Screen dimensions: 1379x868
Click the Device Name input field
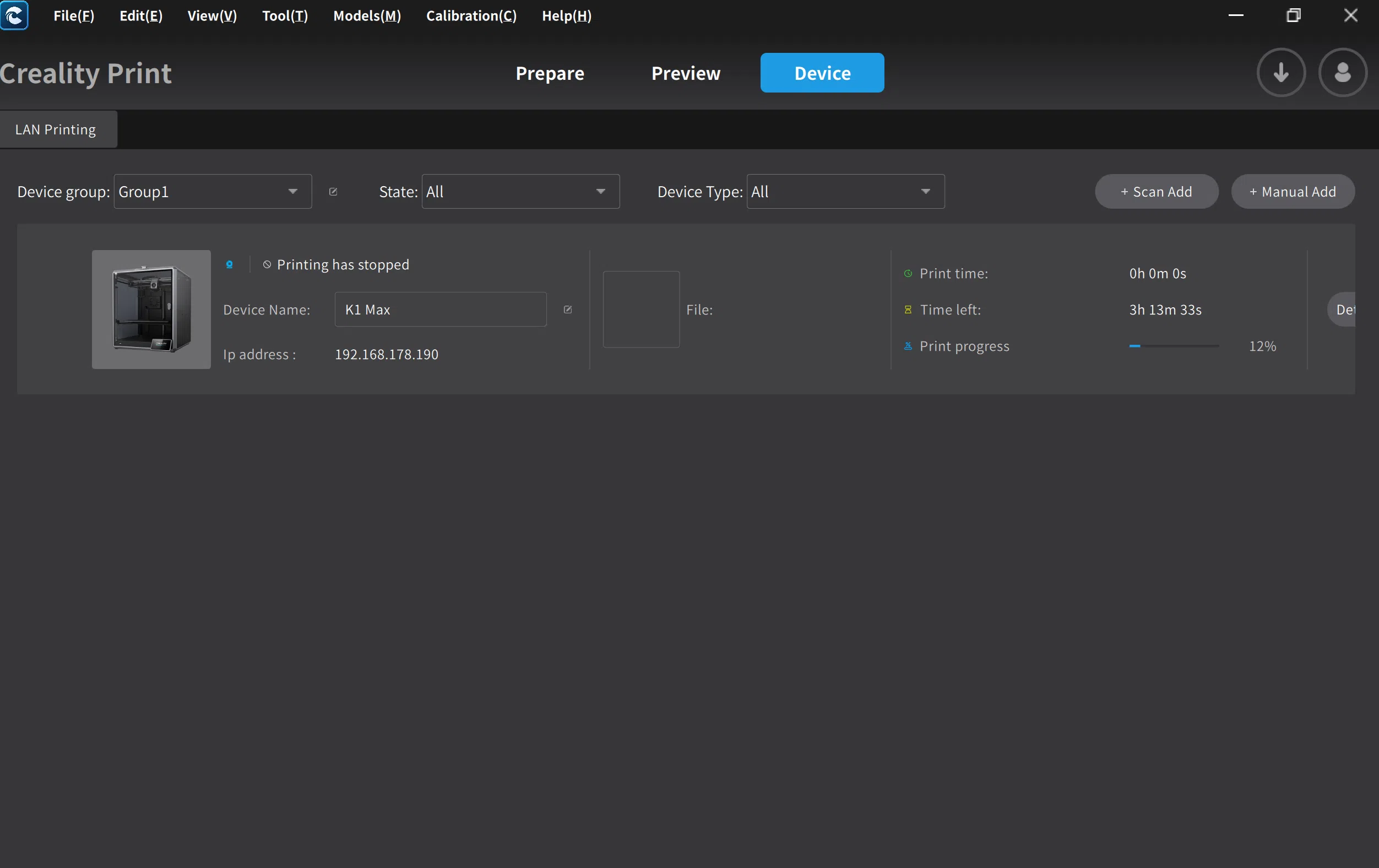pyautogui.click(x=441, y=310)
